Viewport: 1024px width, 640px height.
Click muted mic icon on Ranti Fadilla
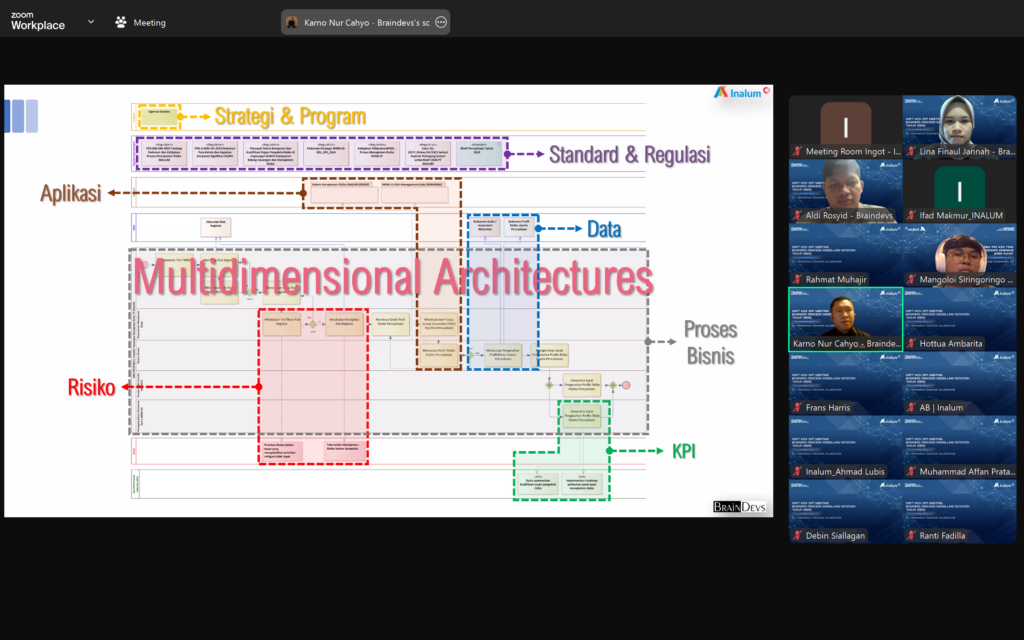(911, 535)
